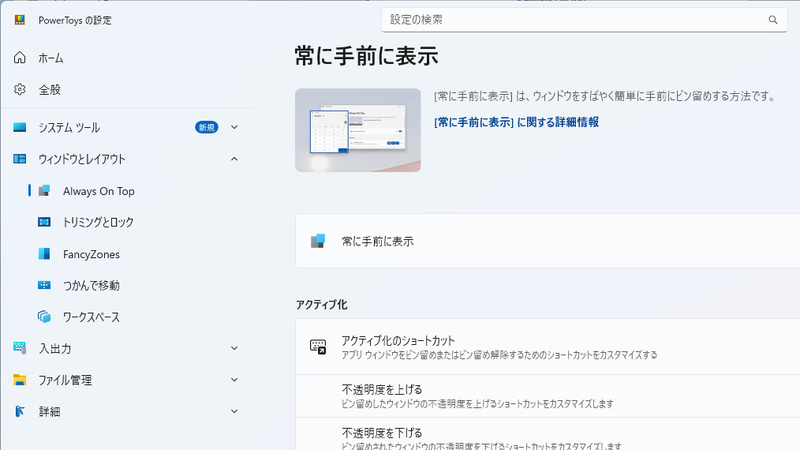
Task: Click the Windows and Layouts category icon
Action: point(19,159)
